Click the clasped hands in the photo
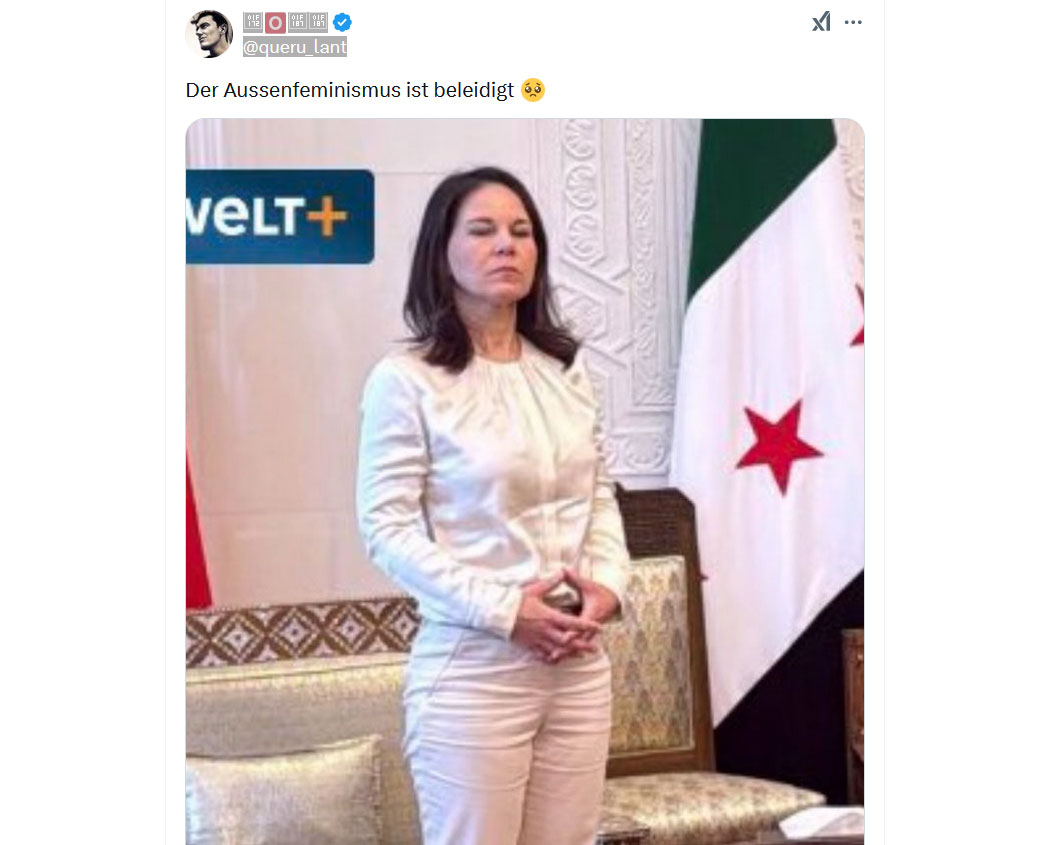1050x845 pixels. click(562, 616)
